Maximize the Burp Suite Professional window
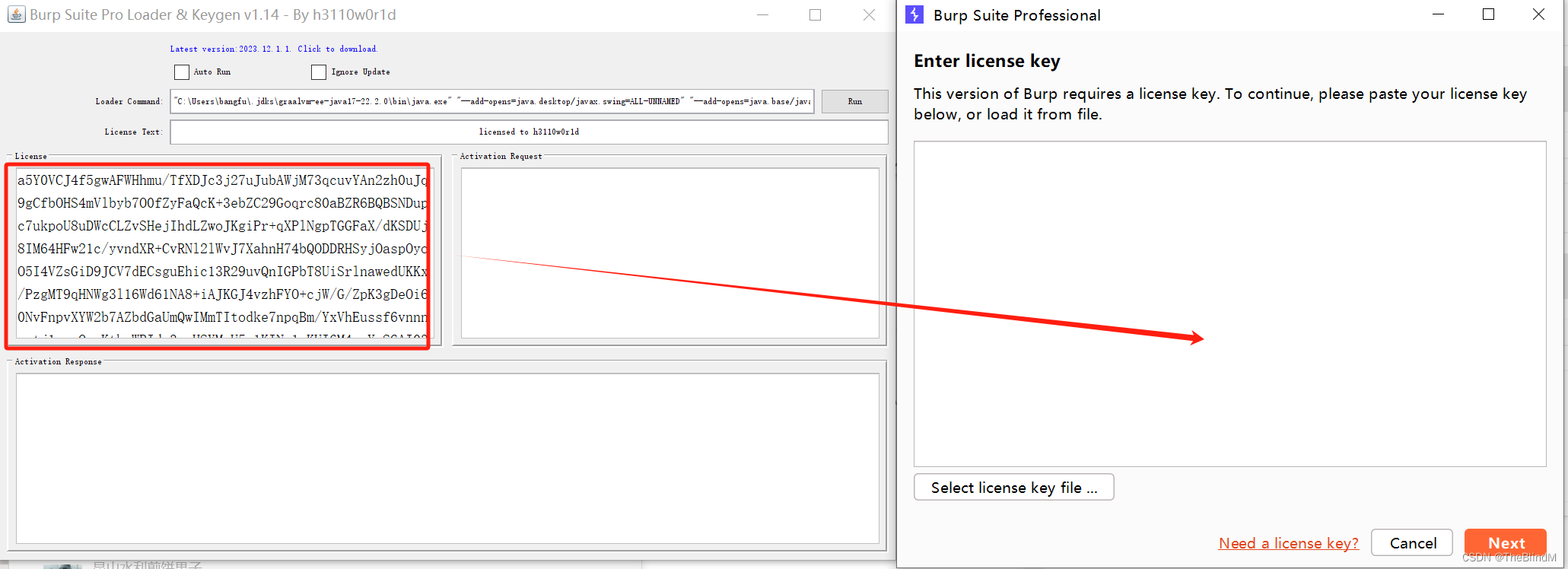Screen dimensions: 1568x569 pos(1489,14)
